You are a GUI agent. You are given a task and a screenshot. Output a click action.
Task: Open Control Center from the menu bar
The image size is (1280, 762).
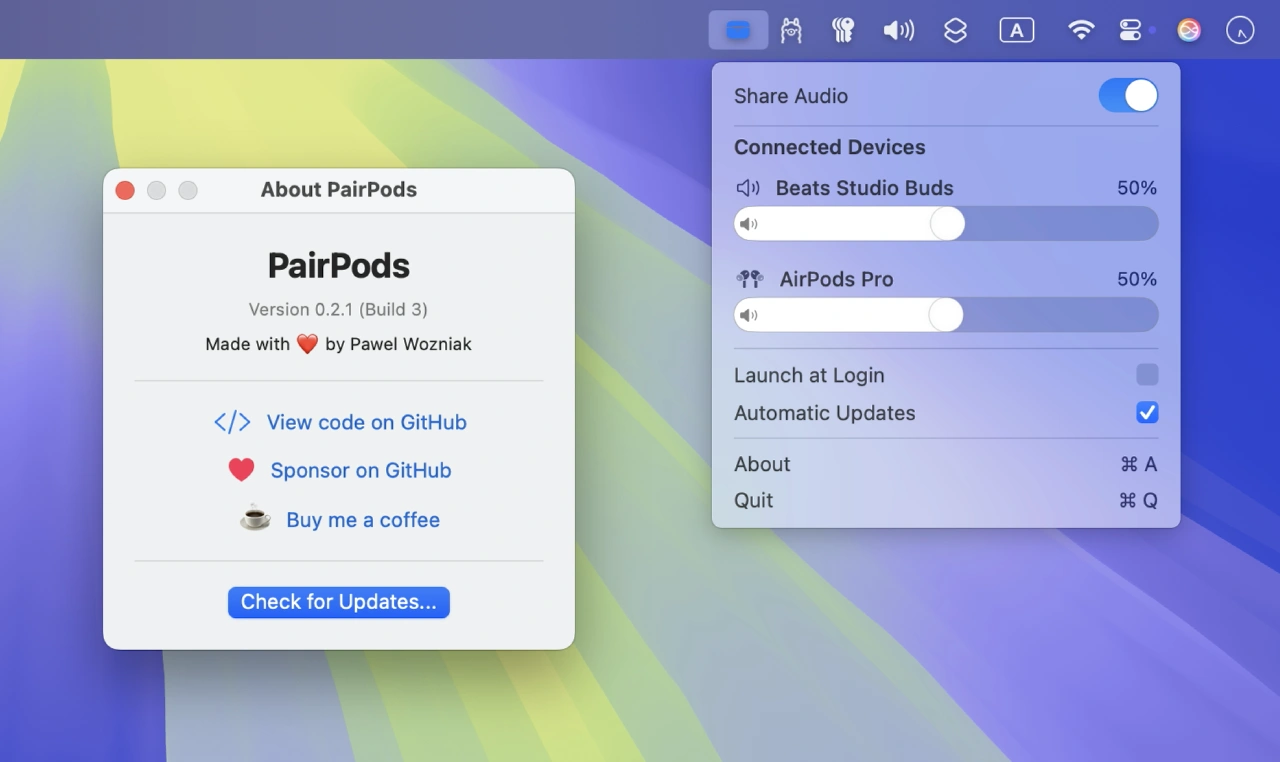point(1130,30)
